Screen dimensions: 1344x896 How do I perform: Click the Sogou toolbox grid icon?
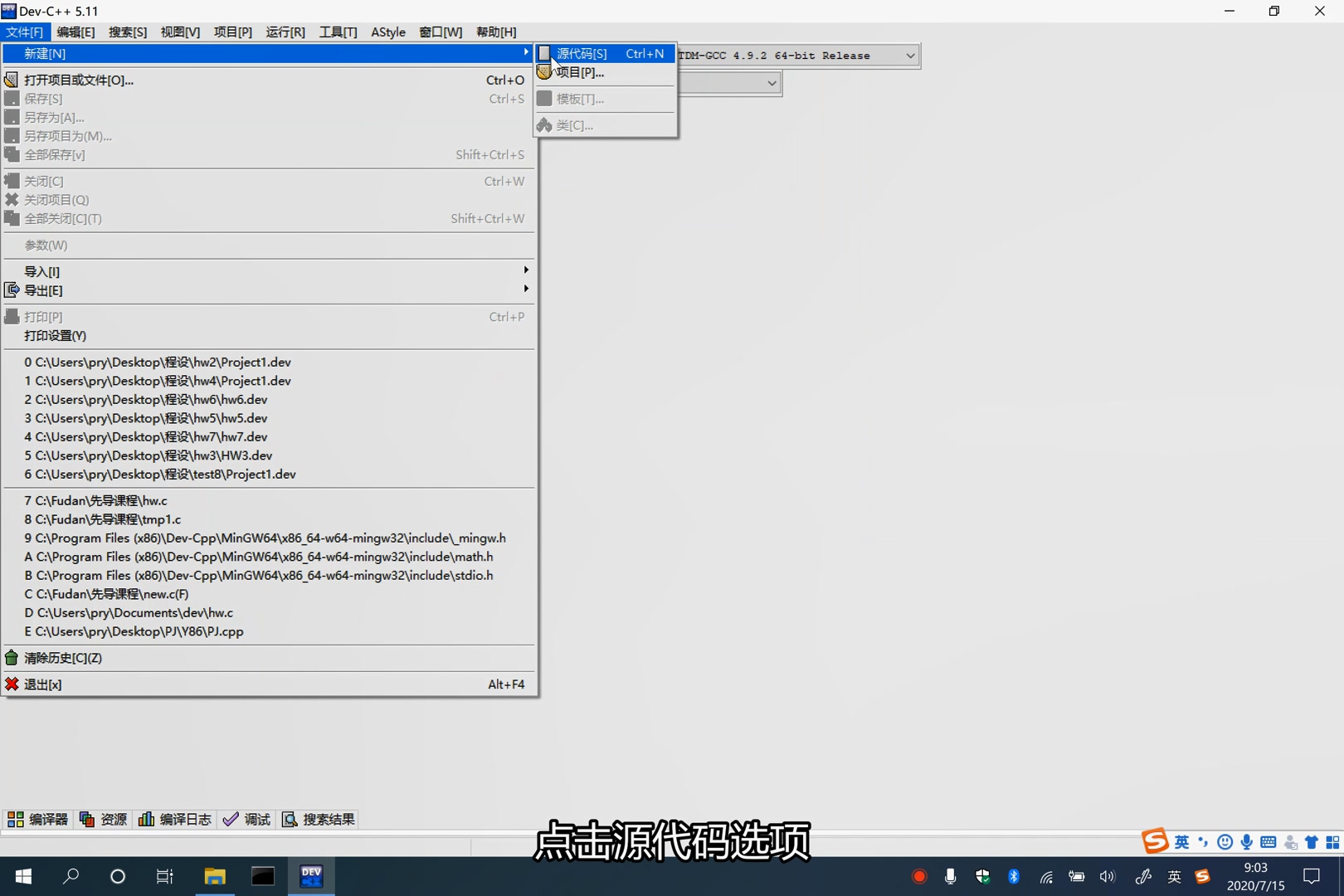tap(1332, 842)
